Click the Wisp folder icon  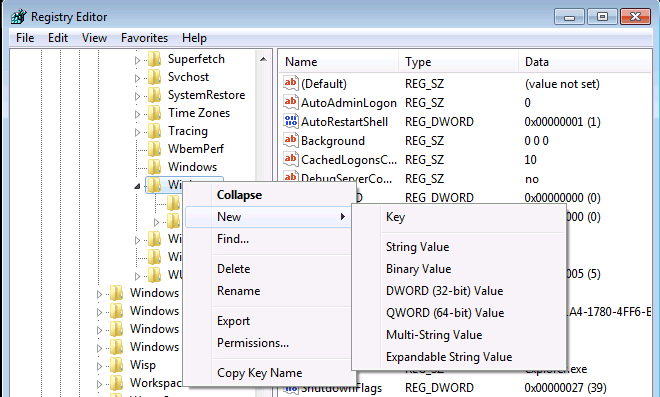point(117,365)
